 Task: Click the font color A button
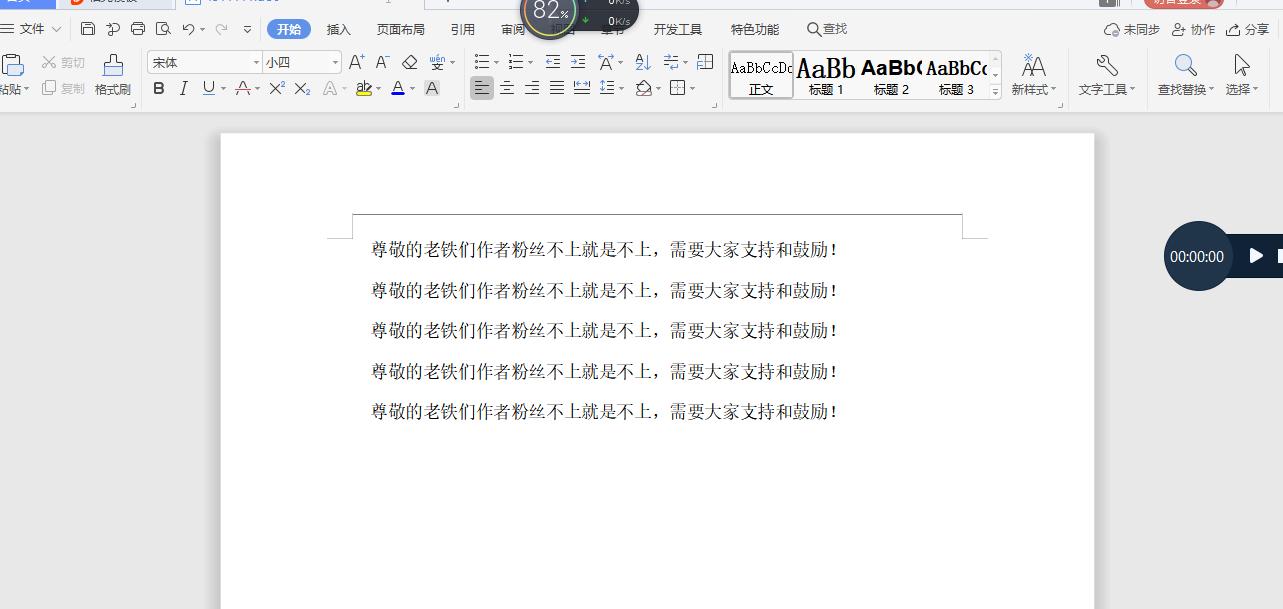point(398,88)
